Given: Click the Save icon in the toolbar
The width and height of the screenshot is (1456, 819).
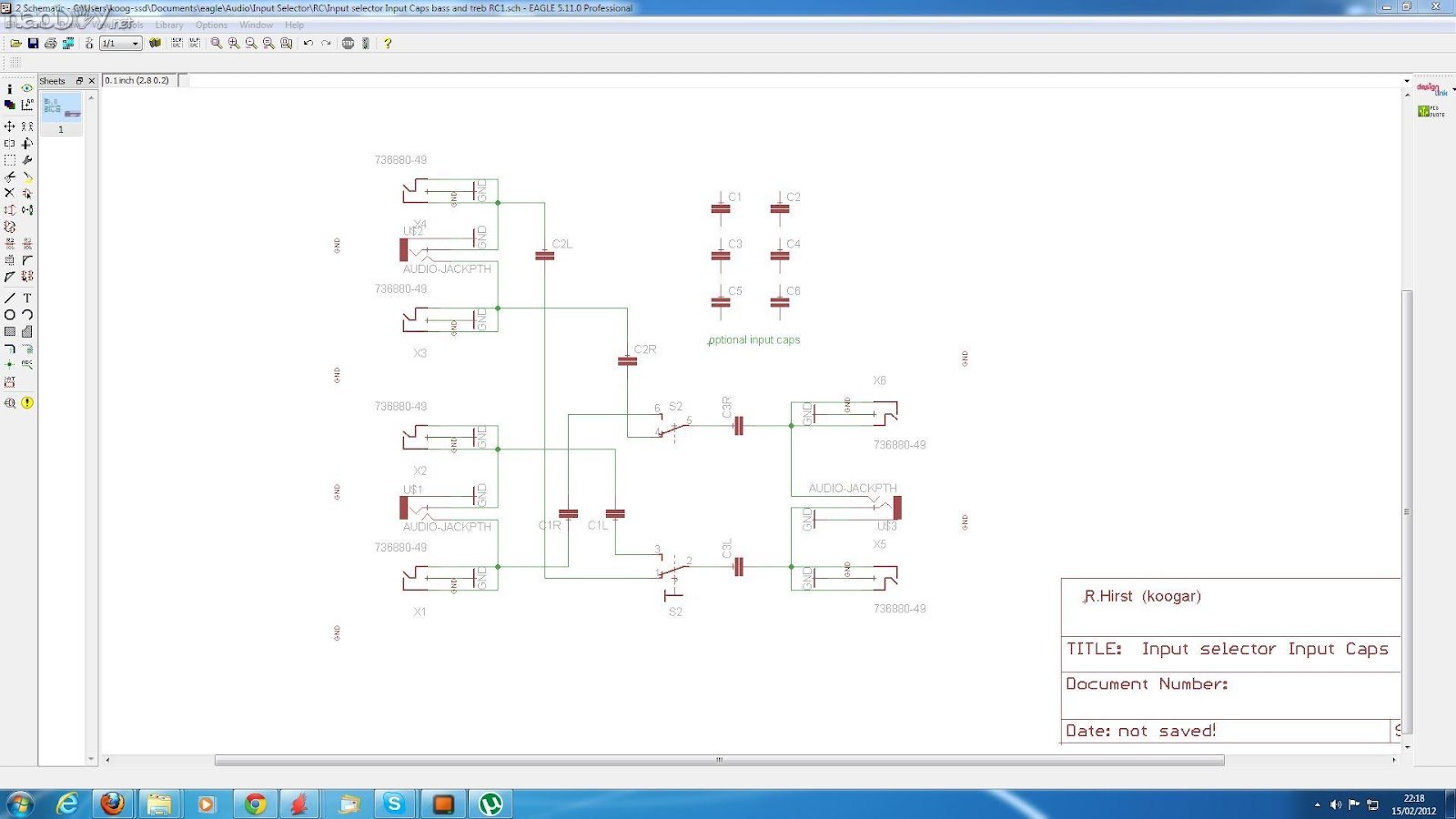Looking at the screenshot, I should tap(33, 44).
